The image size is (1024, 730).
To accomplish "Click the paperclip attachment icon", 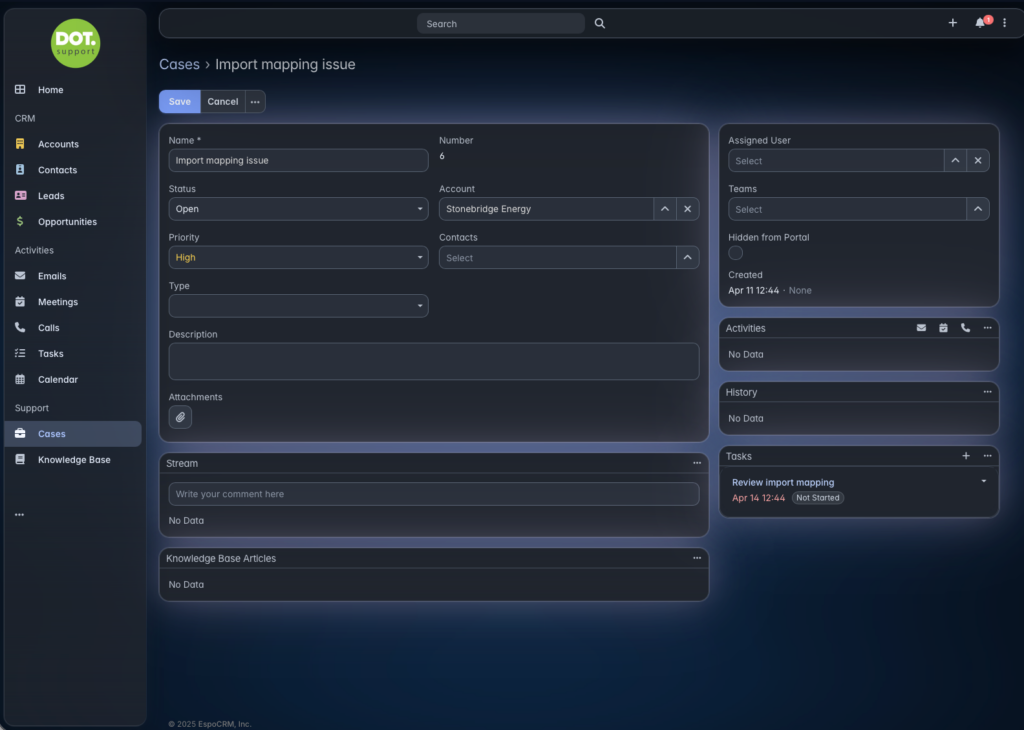I will [x=180, y=417].
